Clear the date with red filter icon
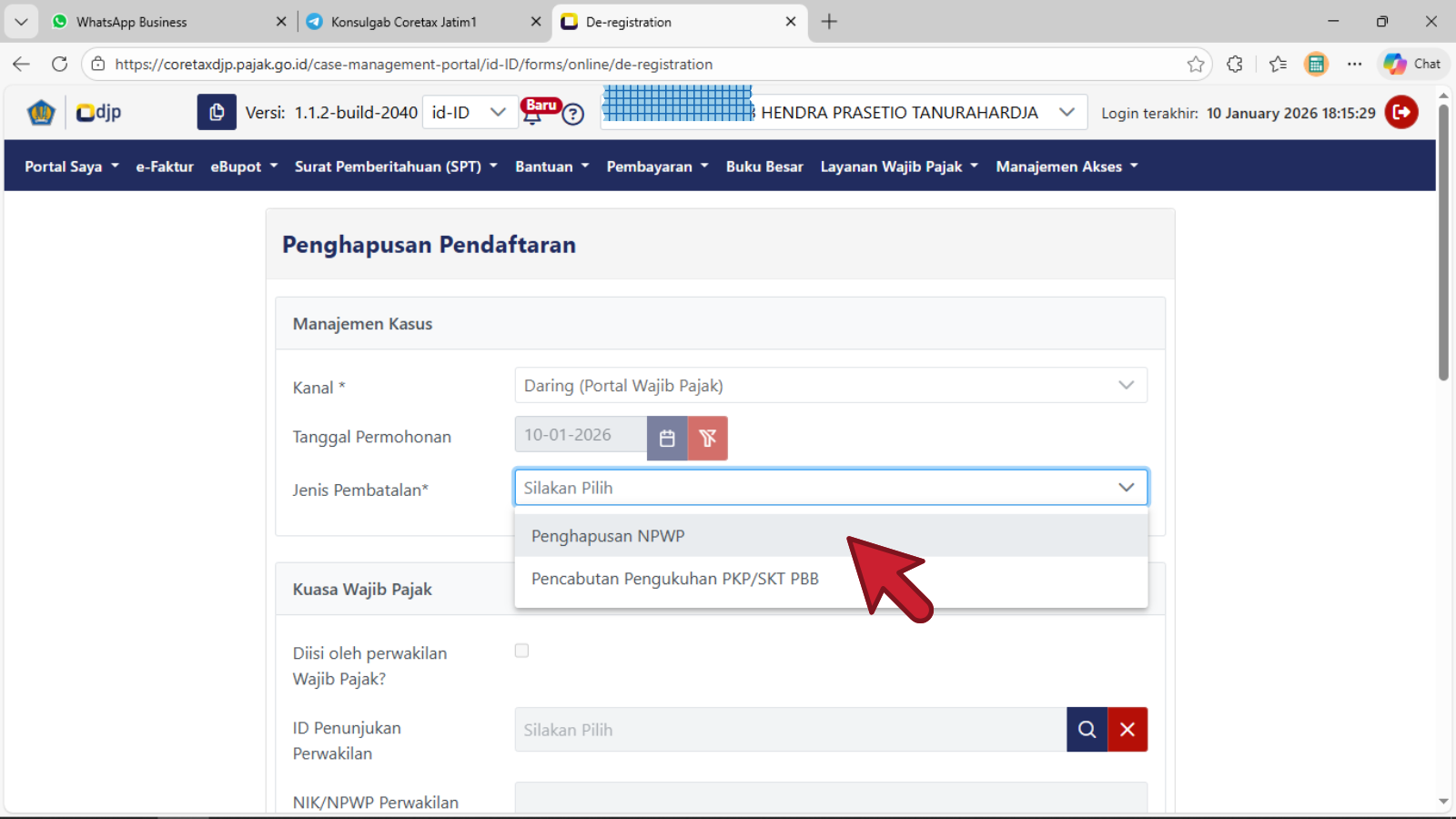 [707, 438]
